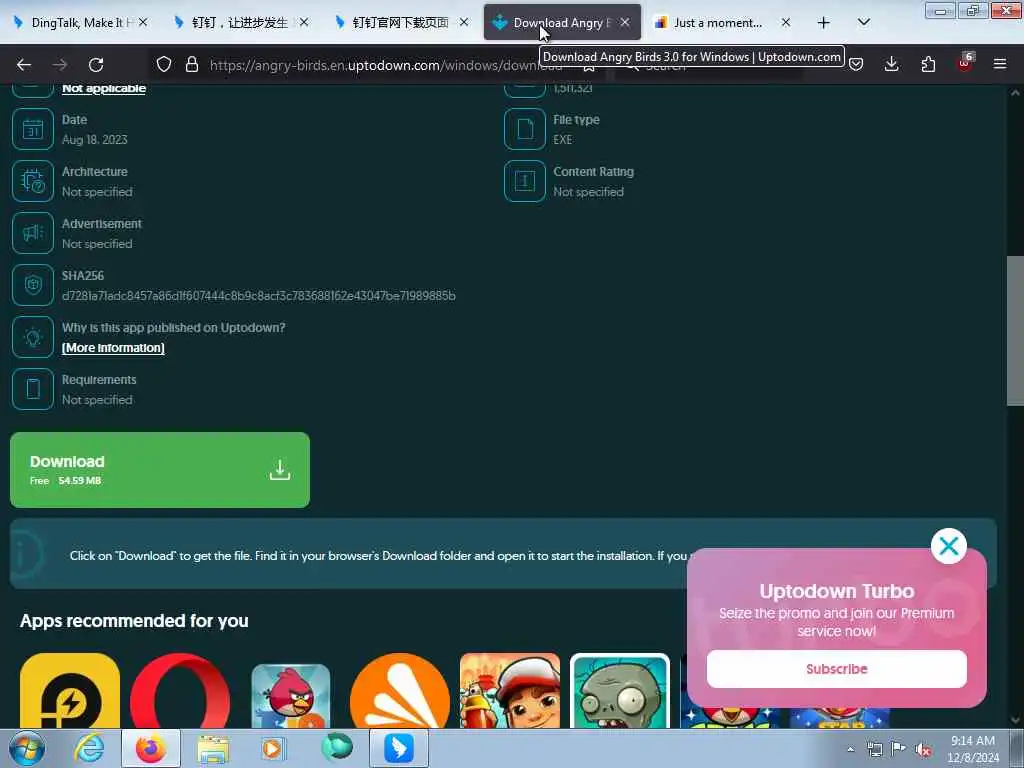Screen dimensions: 1024x768
Task: Open the yellow LDPlayer app thumbnail
Action: tap(70, 691)
